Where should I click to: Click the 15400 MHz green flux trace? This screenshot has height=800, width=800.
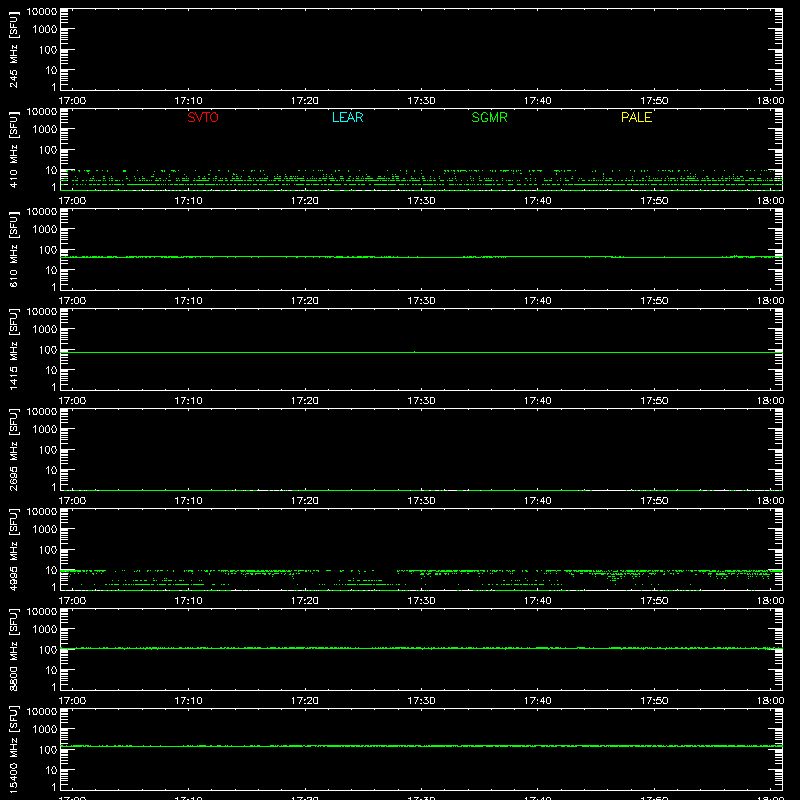(421, 746)
